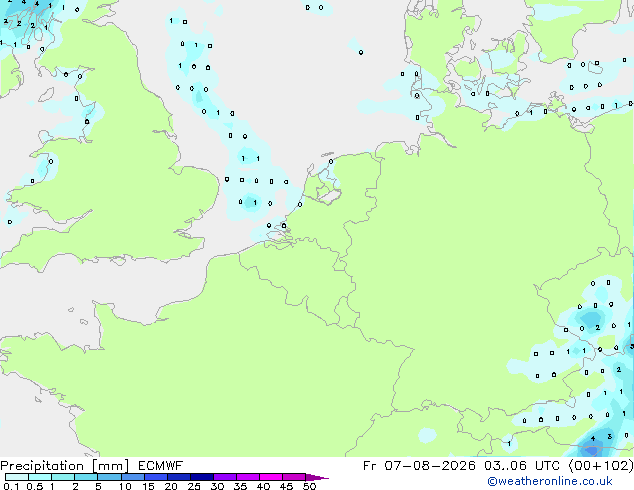Click the legend label '20'
Image resolution: width=634 pixels, height=490 pixels.
click(x=171, y=486)
